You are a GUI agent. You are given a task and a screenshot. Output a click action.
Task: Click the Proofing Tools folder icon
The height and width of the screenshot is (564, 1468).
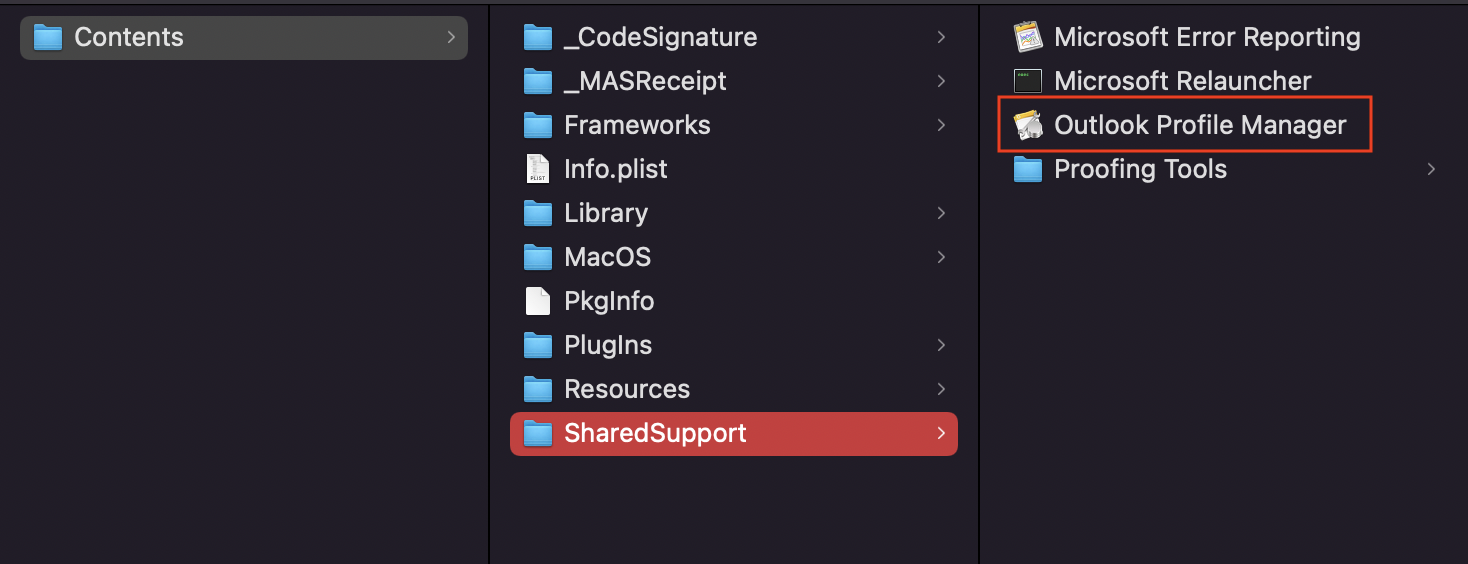click(1028, 169)
